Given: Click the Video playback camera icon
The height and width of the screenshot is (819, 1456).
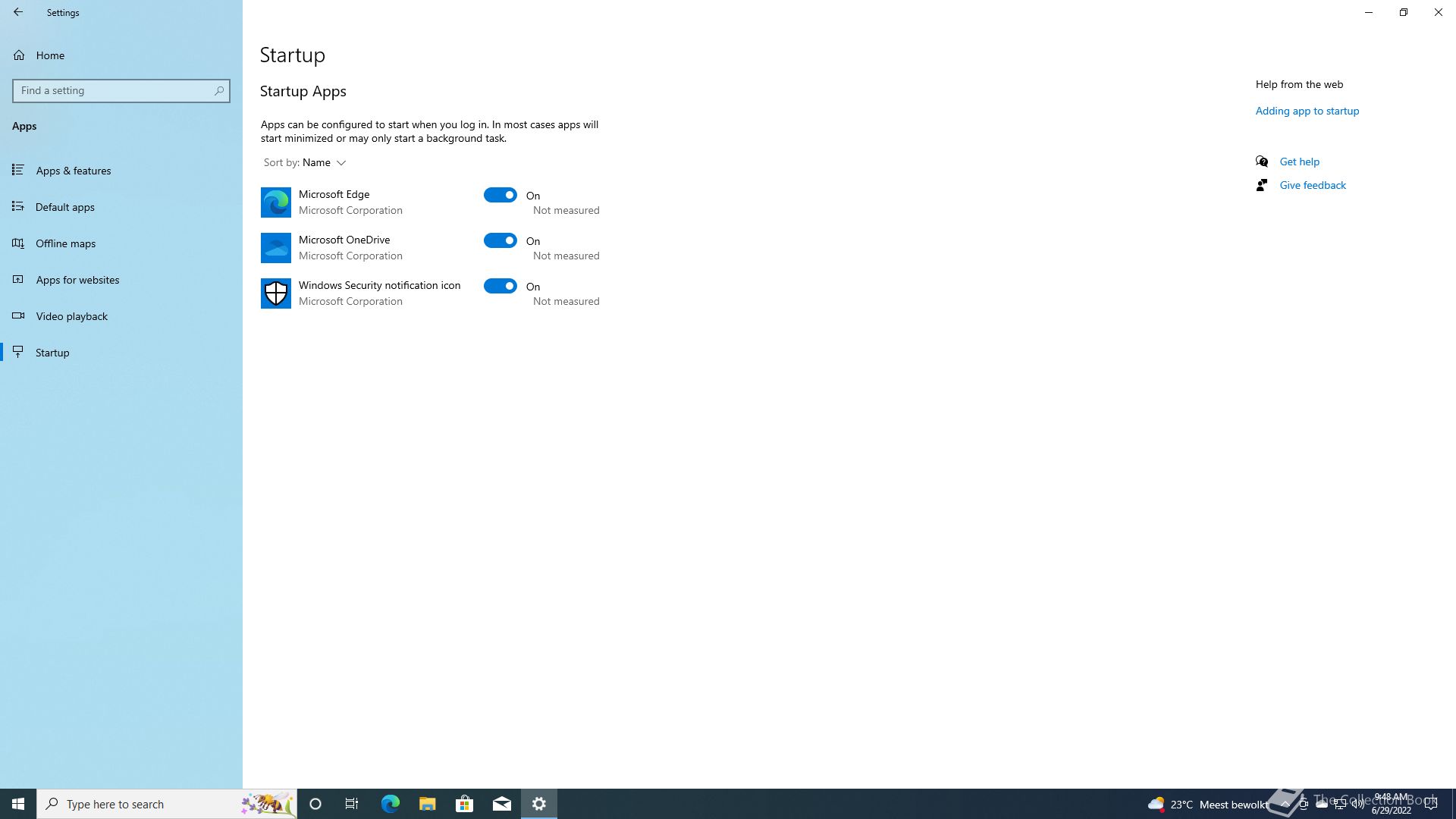Looking at the screenshot, I should click(18, 315).
